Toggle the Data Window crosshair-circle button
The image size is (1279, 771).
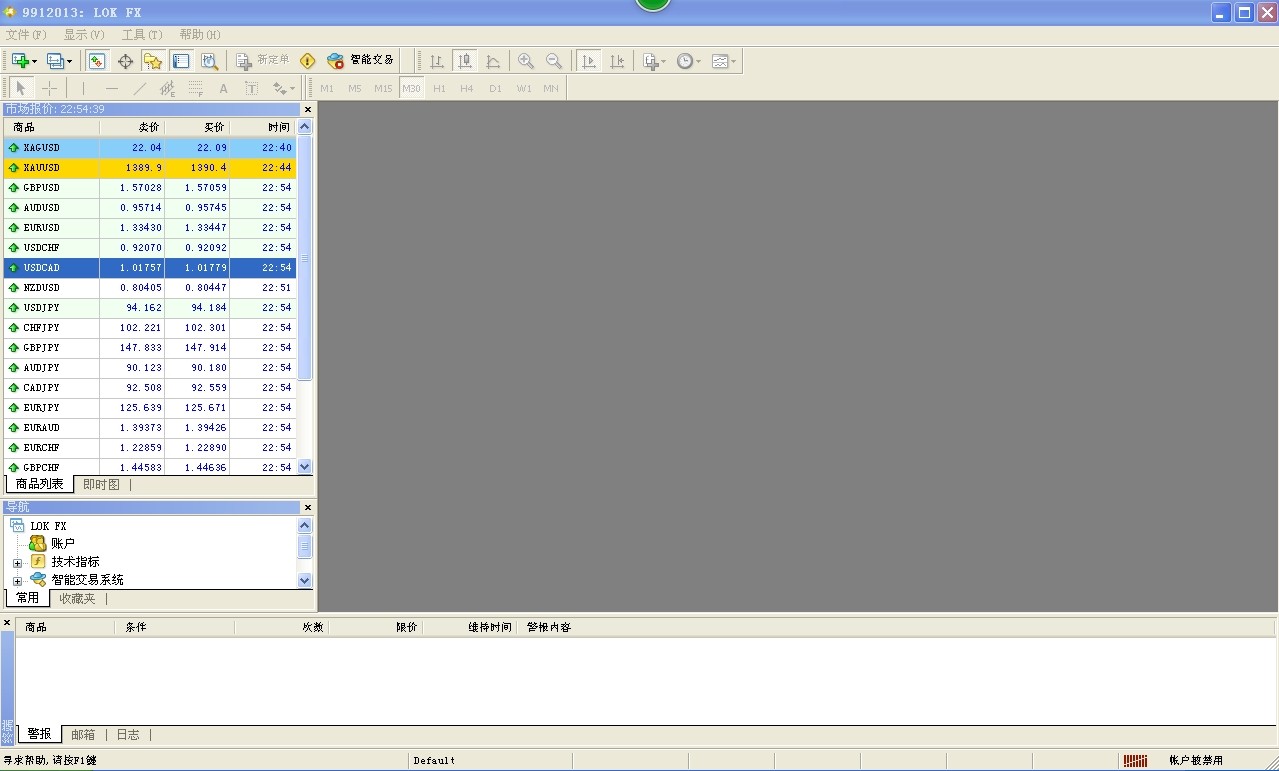click(125, 61)
